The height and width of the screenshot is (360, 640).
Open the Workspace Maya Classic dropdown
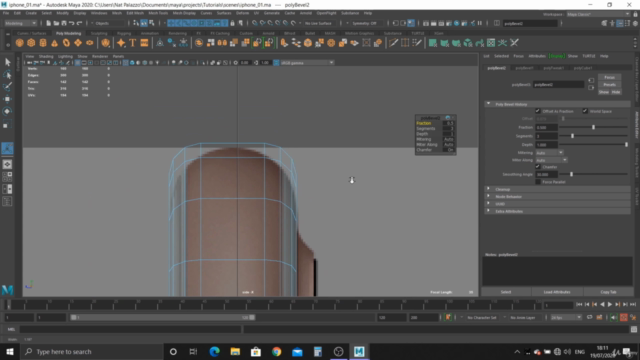598,14
